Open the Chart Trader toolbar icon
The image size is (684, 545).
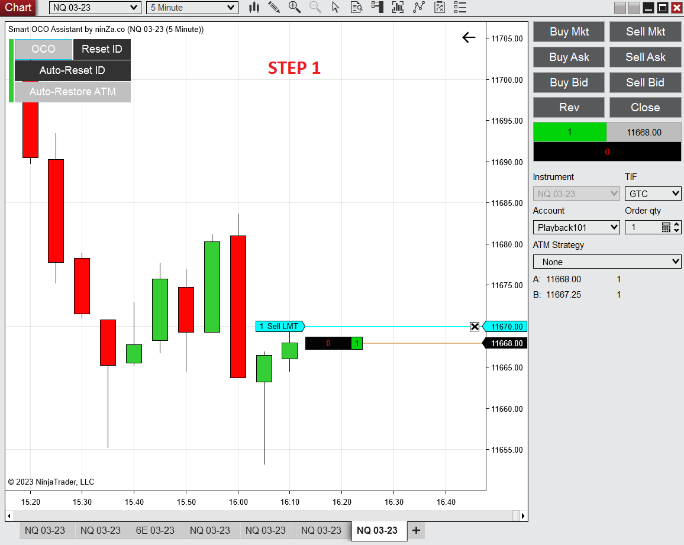pyautogui.click(x=376, y=8)
